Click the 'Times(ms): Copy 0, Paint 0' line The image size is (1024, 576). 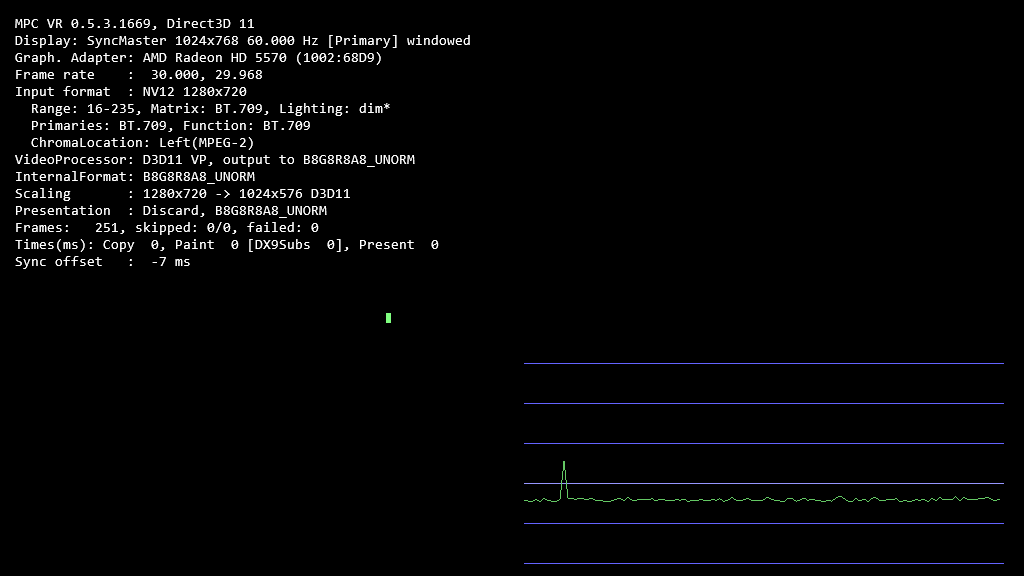pos(227,245)
